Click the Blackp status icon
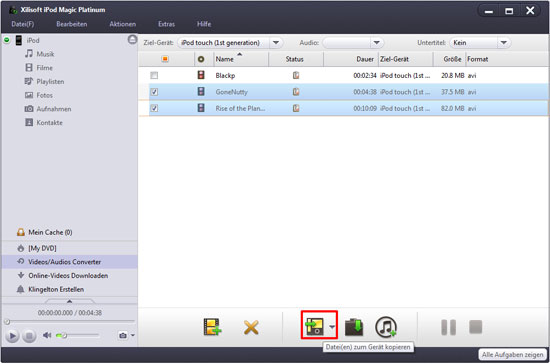This screenshot has height=364, width=550. [x=296, y=75]
